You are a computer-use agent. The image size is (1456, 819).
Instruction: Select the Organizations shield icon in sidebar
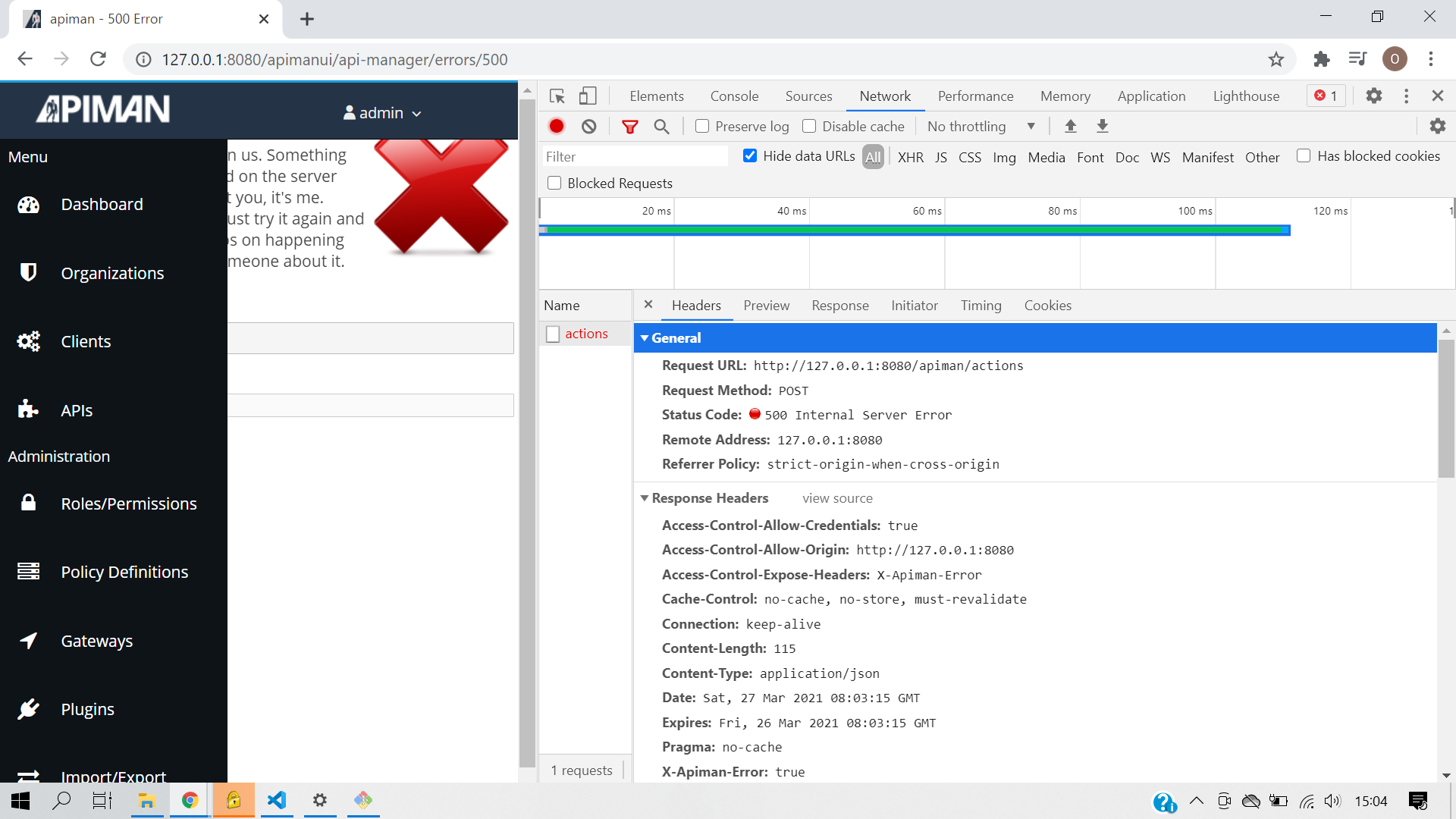pos(28,272)
